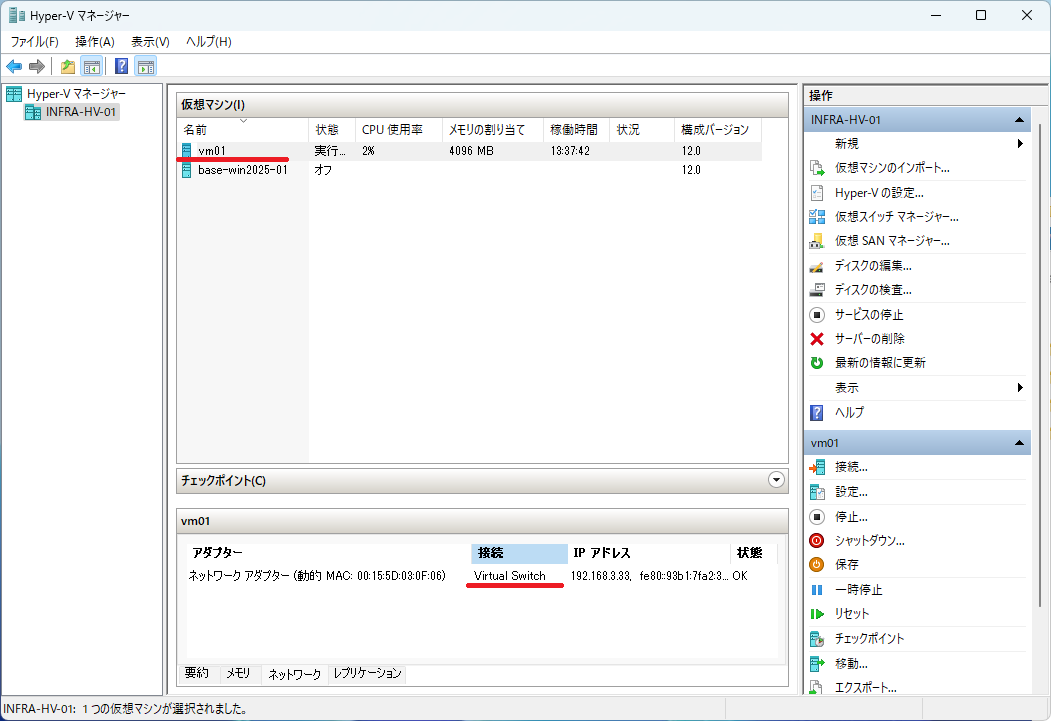Expand the 新規 submenu arrow
The width and height of the screenshot is (1051, 721).
pos(1019,143)
